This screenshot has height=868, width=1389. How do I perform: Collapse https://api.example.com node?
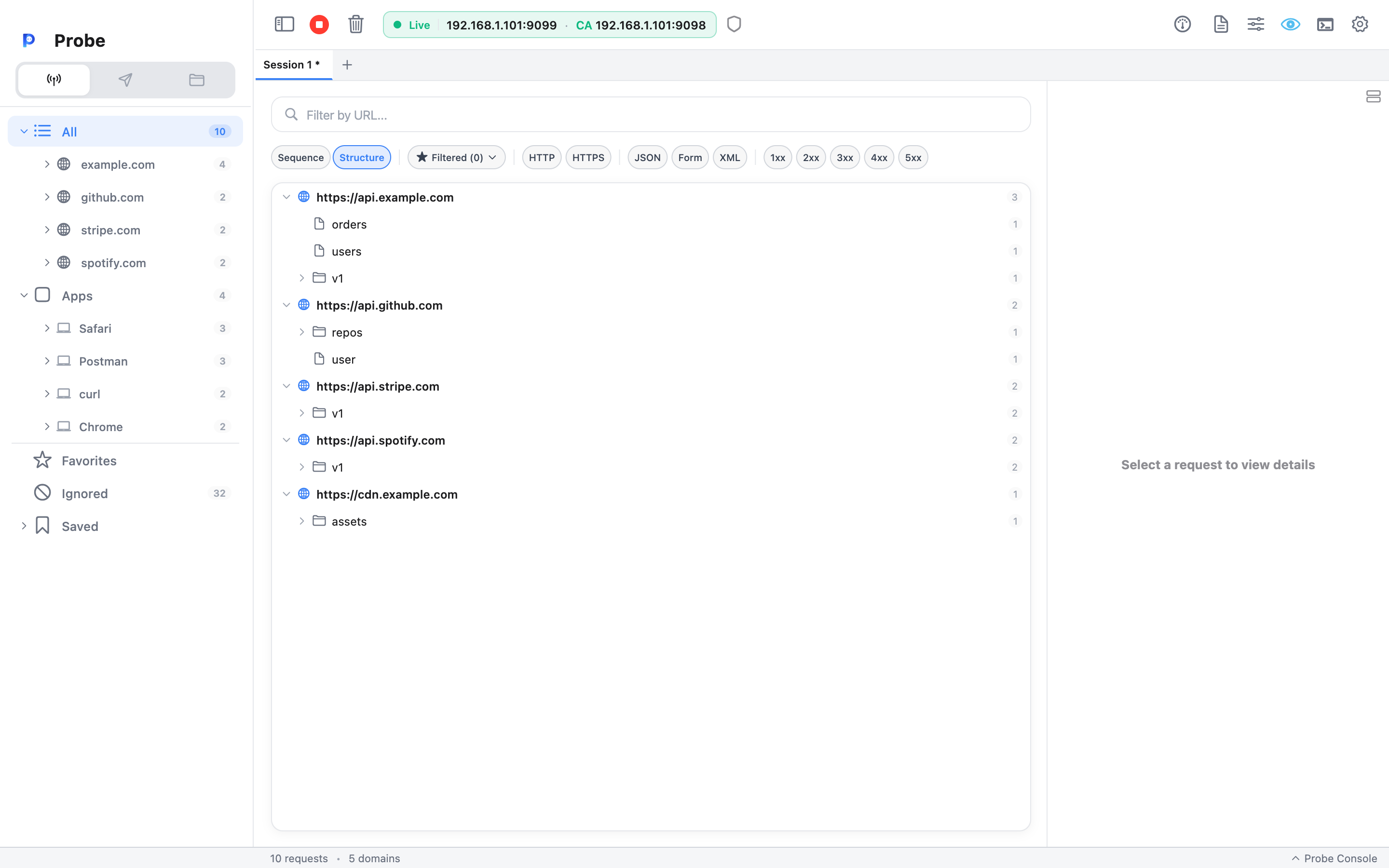click(x=286, y=197)
